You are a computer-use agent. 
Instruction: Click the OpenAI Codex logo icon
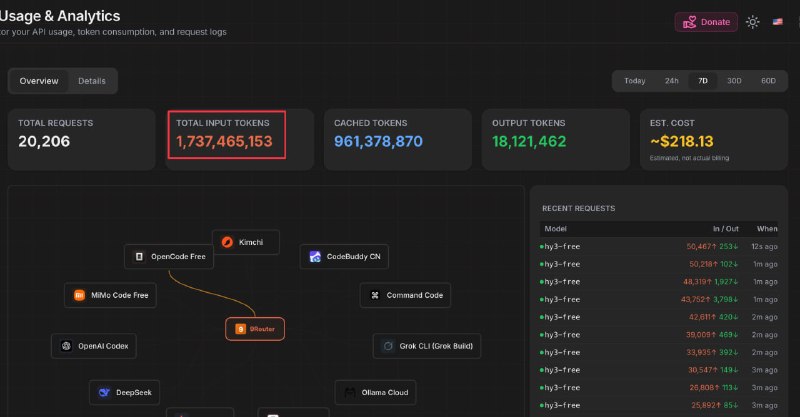(66, 346)
